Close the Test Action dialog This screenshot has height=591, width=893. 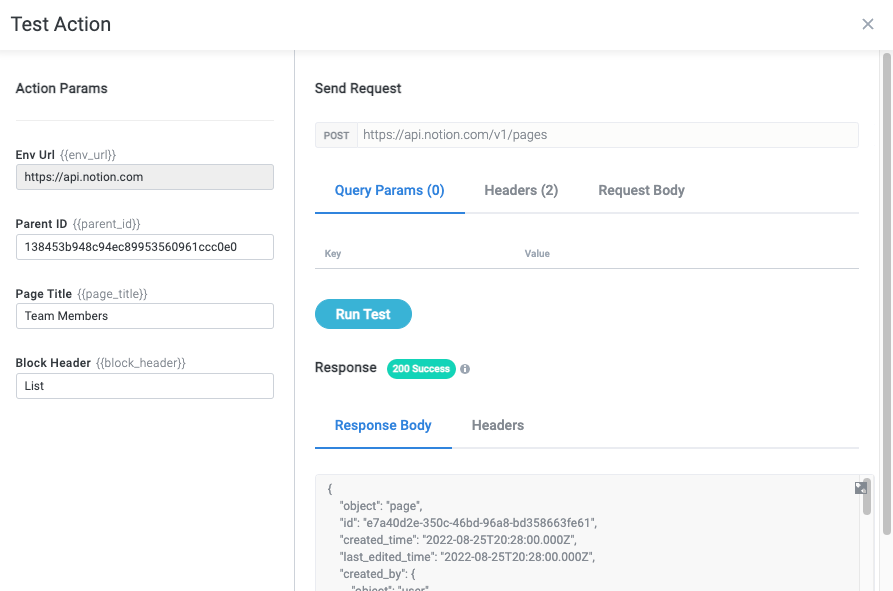pos(868,24)
